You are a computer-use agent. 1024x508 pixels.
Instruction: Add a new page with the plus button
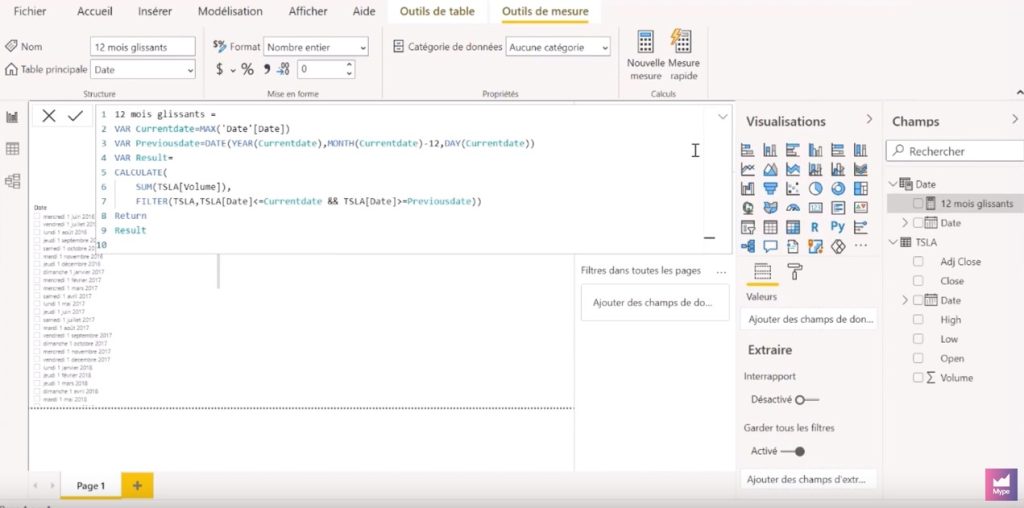[x=137, y=486]
